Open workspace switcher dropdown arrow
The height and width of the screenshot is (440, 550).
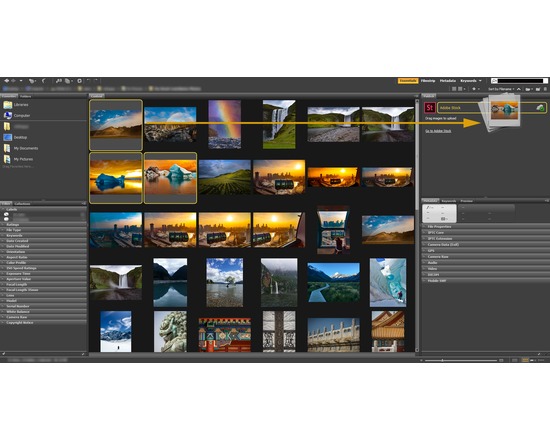point(480,81)
